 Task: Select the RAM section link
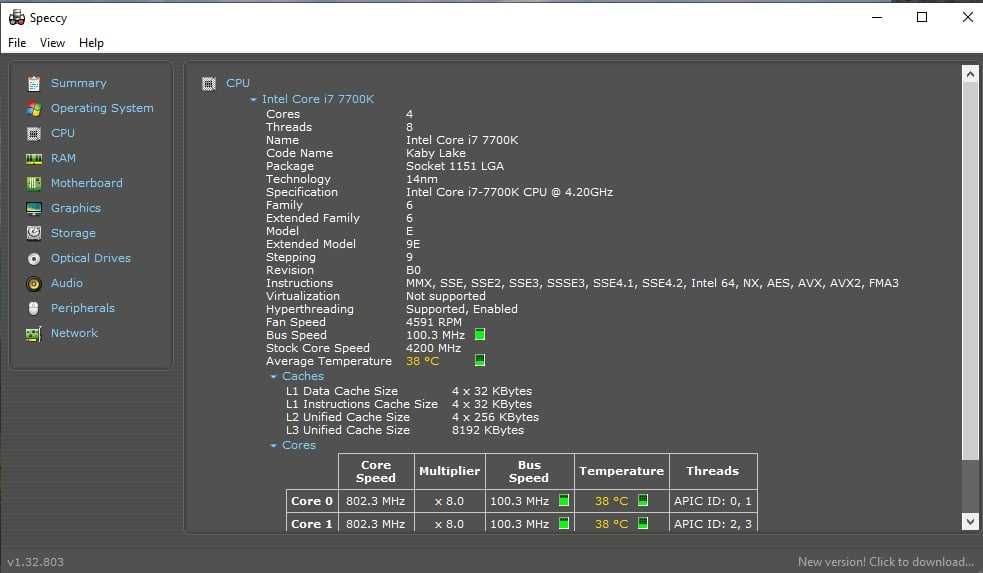(63, 159)
